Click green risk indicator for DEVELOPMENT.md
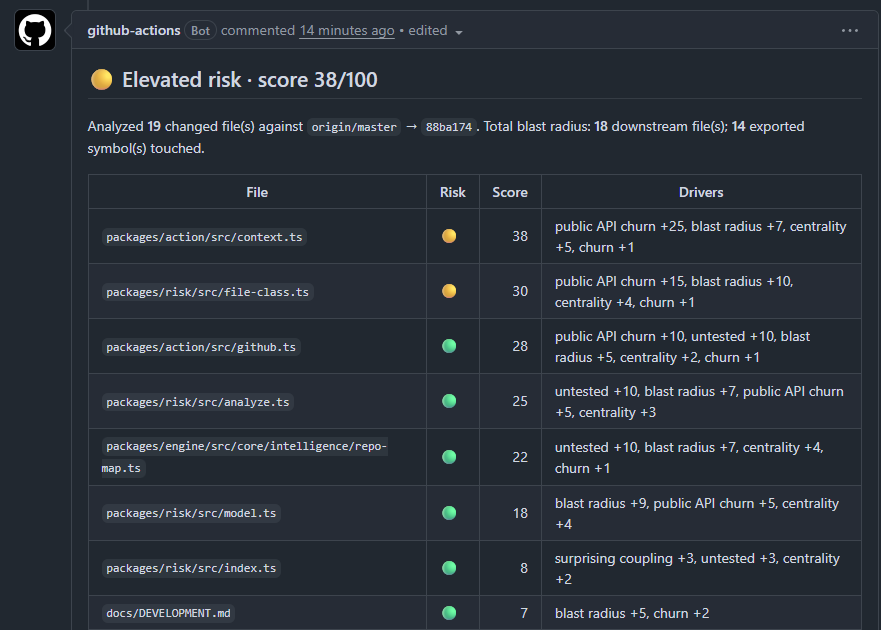This screenshot has width=881, height=630. coord(449,613)
